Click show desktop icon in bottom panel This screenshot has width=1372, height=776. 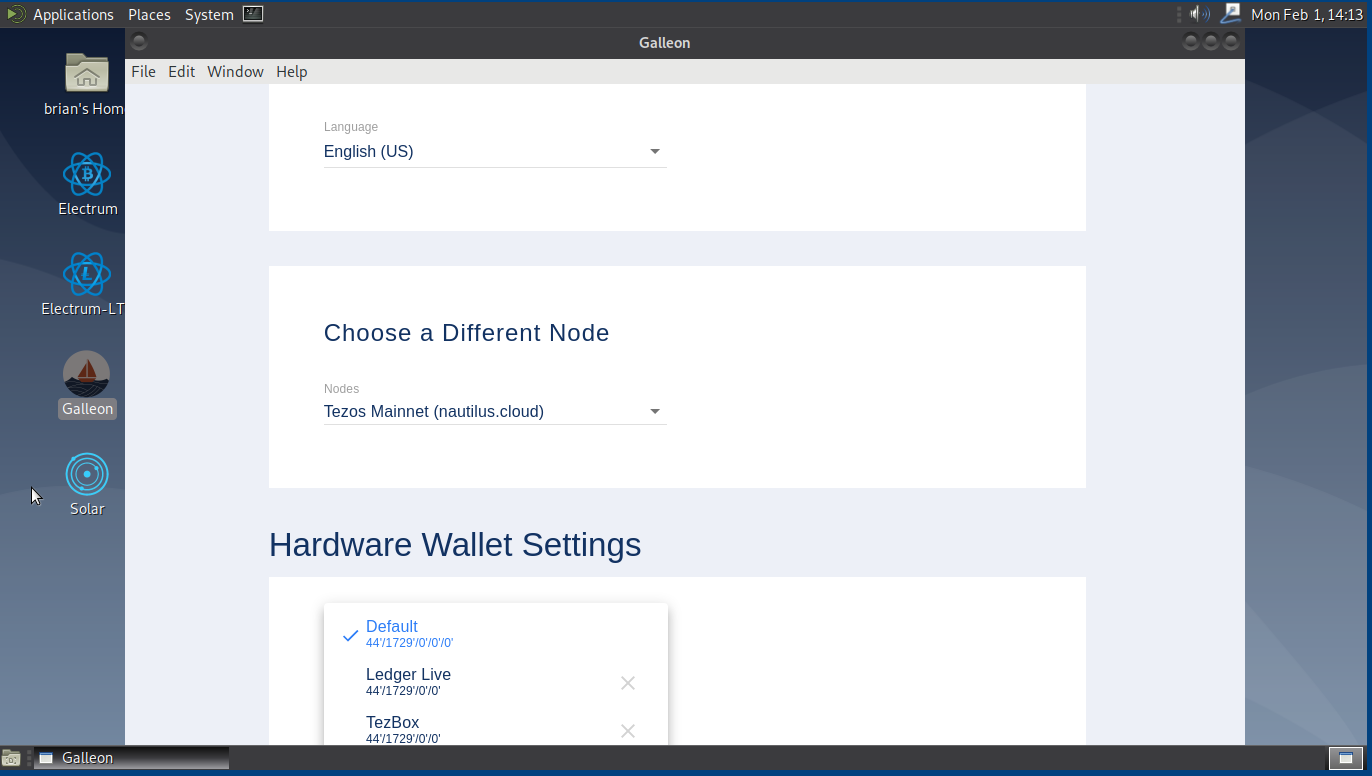[x=11, y=758]
